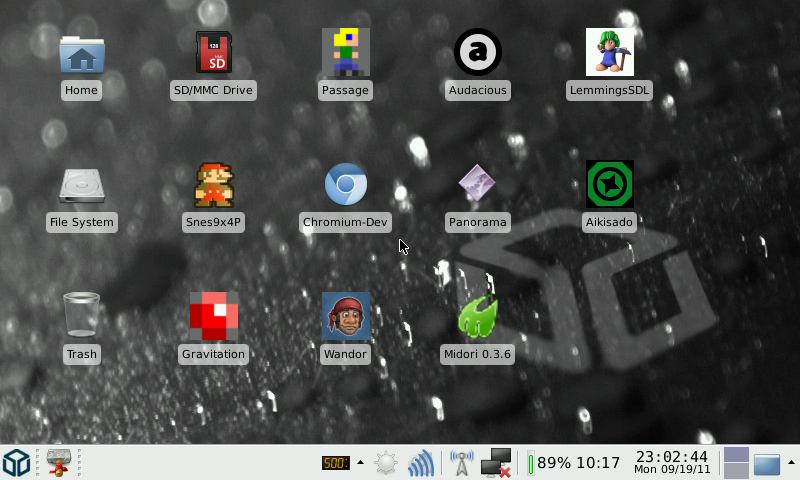Adjust brightness via the sun icon

click(386, 463)
